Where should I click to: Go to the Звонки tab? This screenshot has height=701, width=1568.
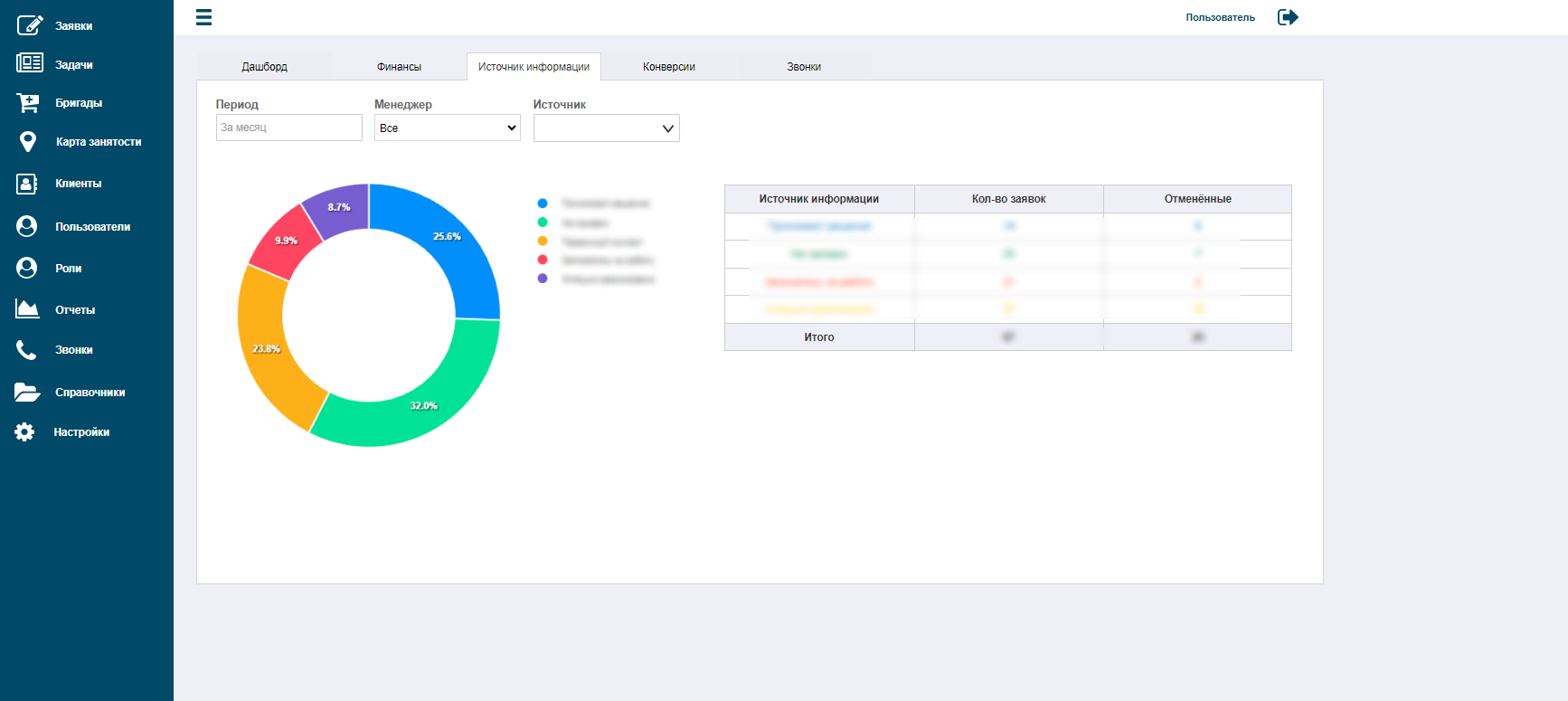[x=804, y=67]
